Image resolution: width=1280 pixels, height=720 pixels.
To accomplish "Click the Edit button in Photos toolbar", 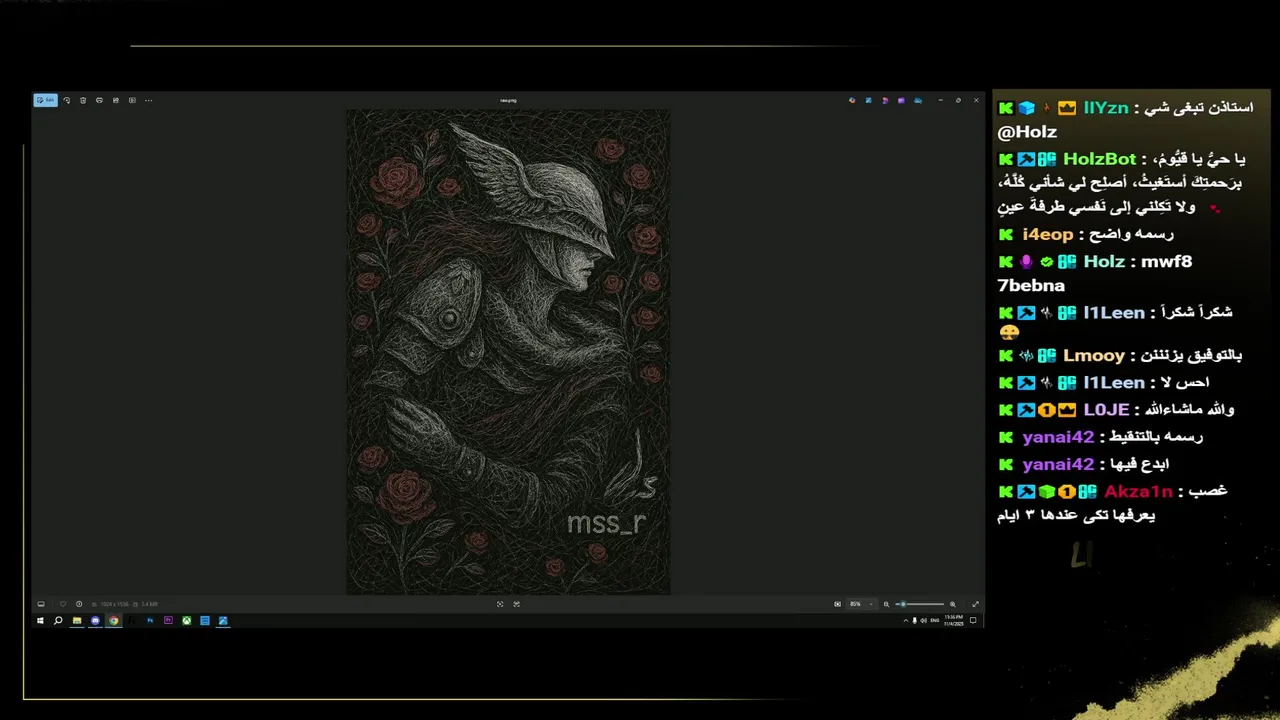I will click(x=45, y=100).
